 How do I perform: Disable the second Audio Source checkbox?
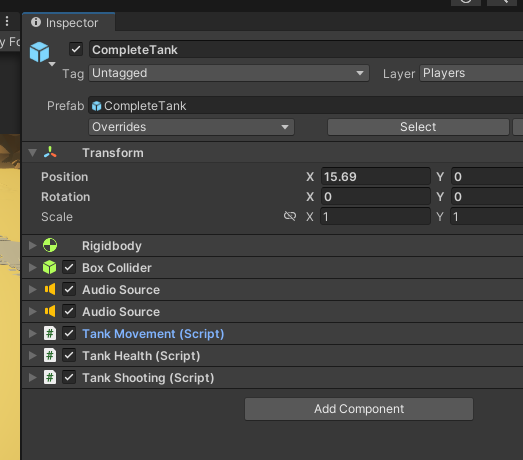[69, 312]
